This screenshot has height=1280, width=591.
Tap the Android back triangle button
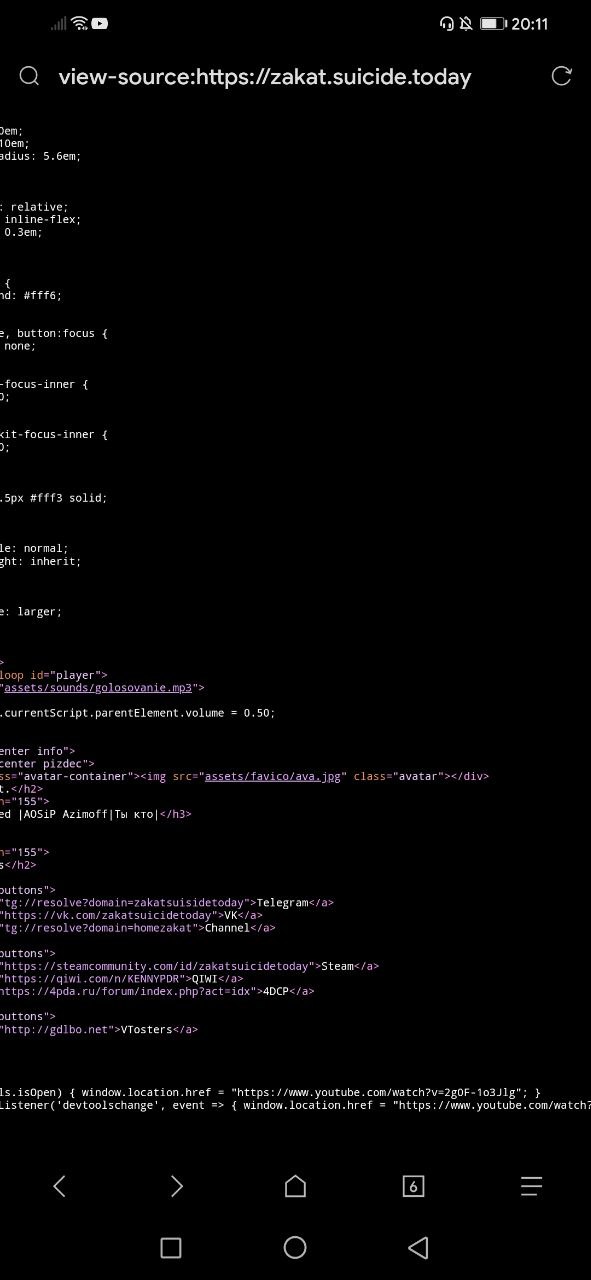pos(419,1247)
